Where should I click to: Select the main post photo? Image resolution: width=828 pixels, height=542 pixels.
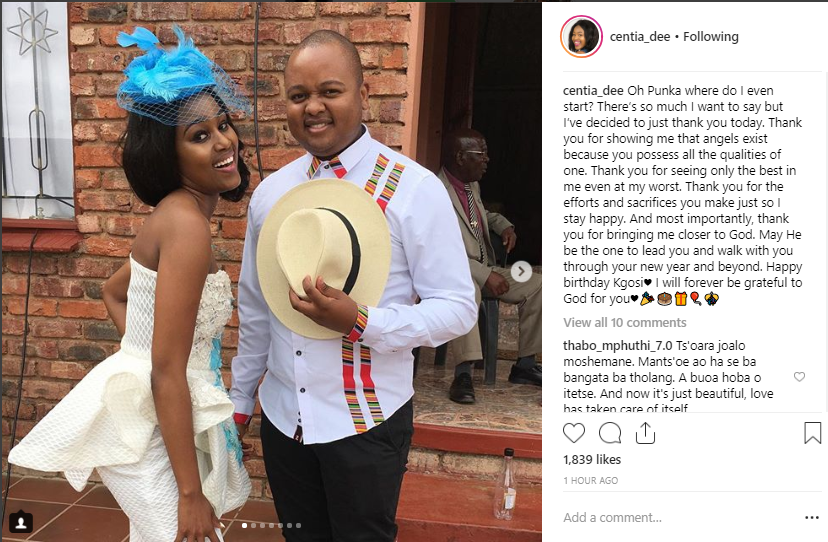pos(271,272)
